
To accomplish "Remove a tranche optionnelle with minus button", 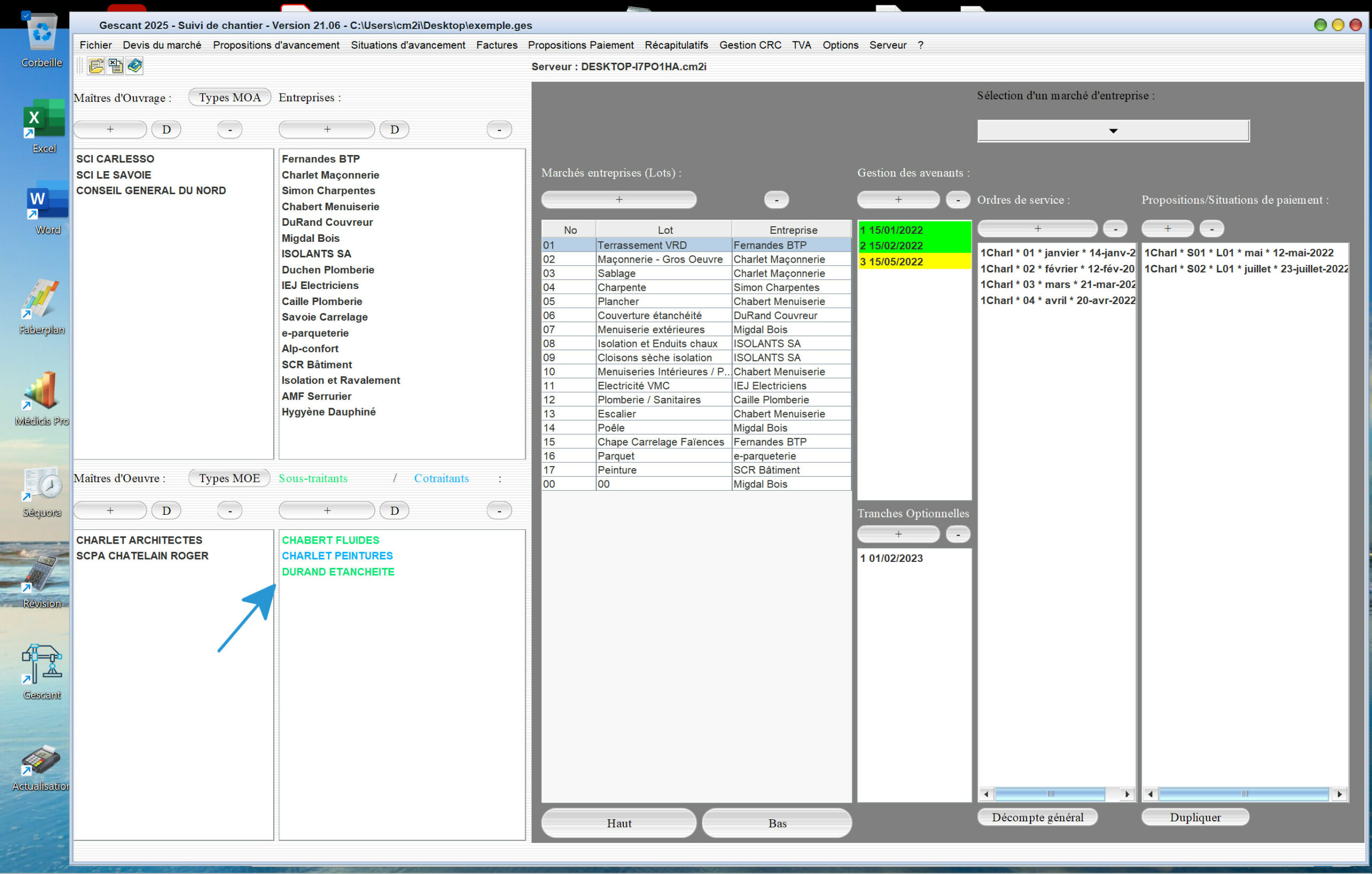I will click(x=958, y=534).
